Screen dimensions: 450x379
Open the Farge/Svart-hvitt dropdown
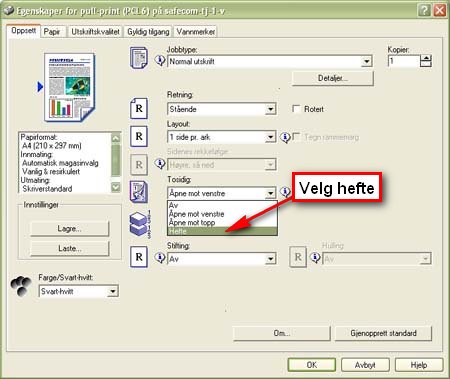pyautogui.click(x=113, y=292)
